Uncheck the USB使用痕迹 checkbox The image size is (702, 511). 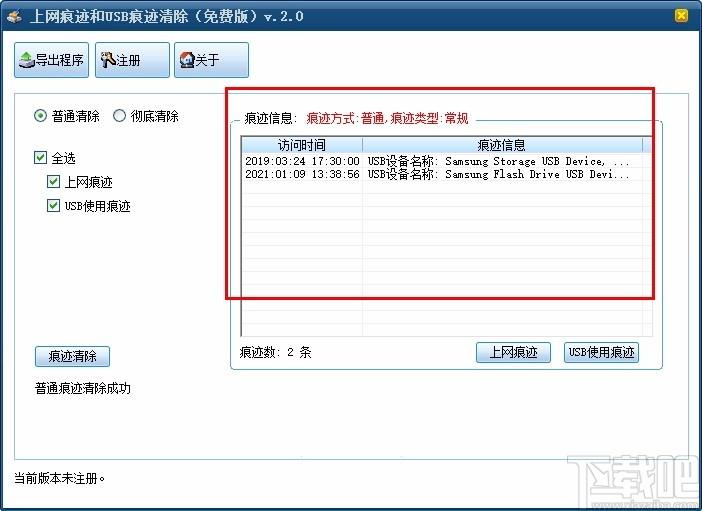(x=53, y=206)
